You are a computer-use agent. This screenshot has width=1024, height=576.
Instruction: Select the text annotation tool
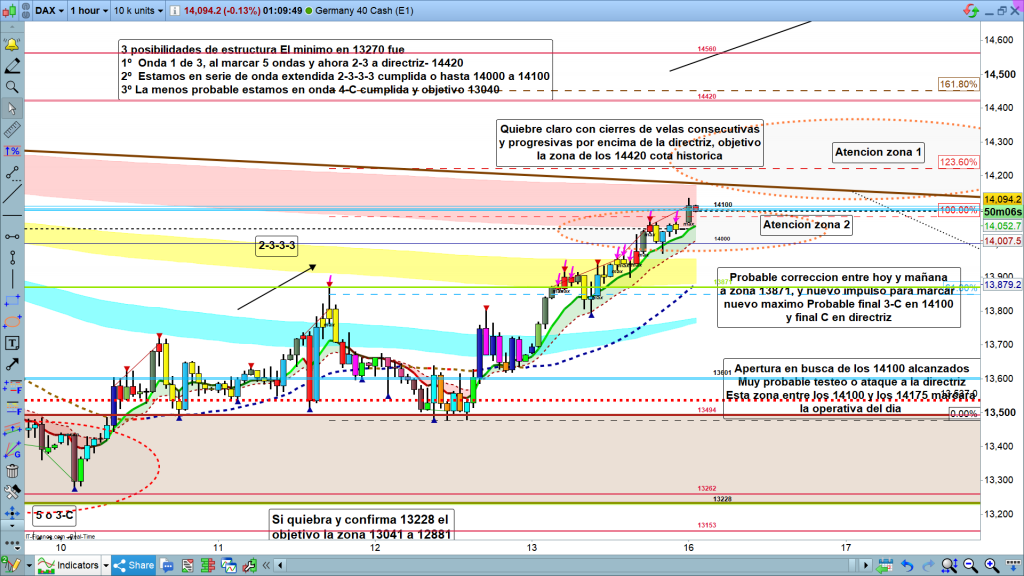pyautogui.click(x=12, y=343)
